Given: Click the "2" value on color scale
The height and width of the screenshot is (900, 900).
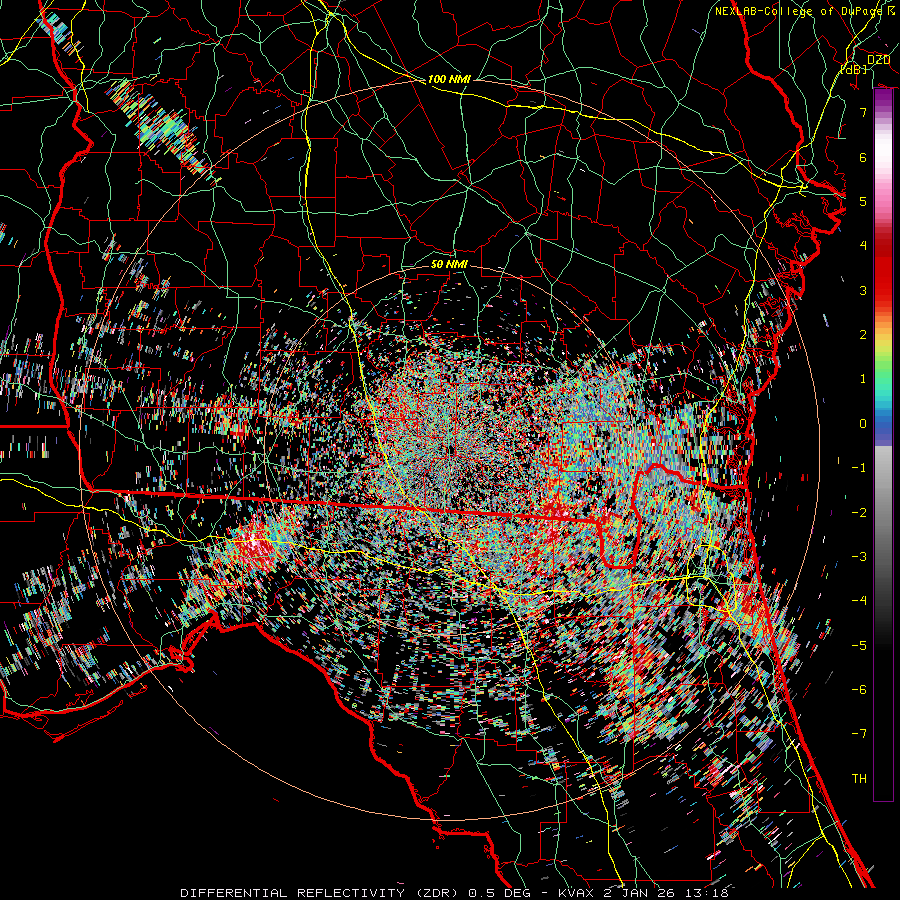Looking at the screenshot, I should click(863, 335).
